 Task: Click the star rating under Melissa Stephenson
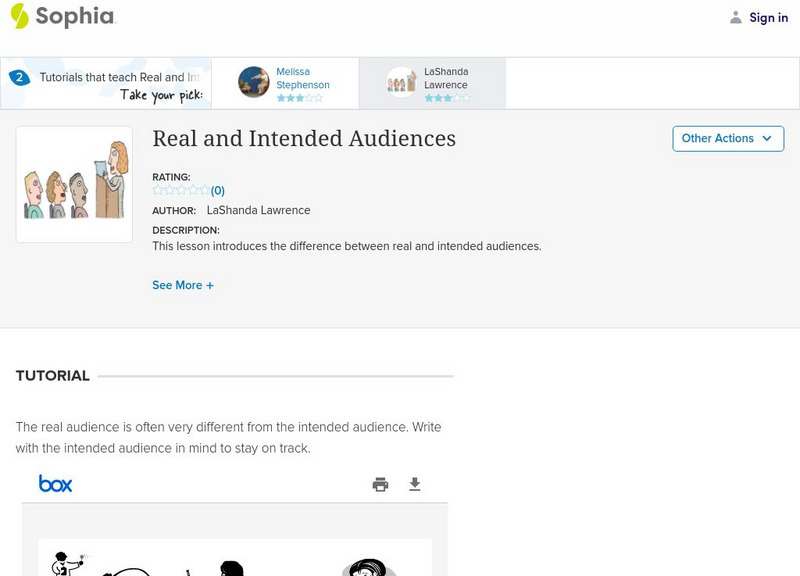tap(299, 98)
